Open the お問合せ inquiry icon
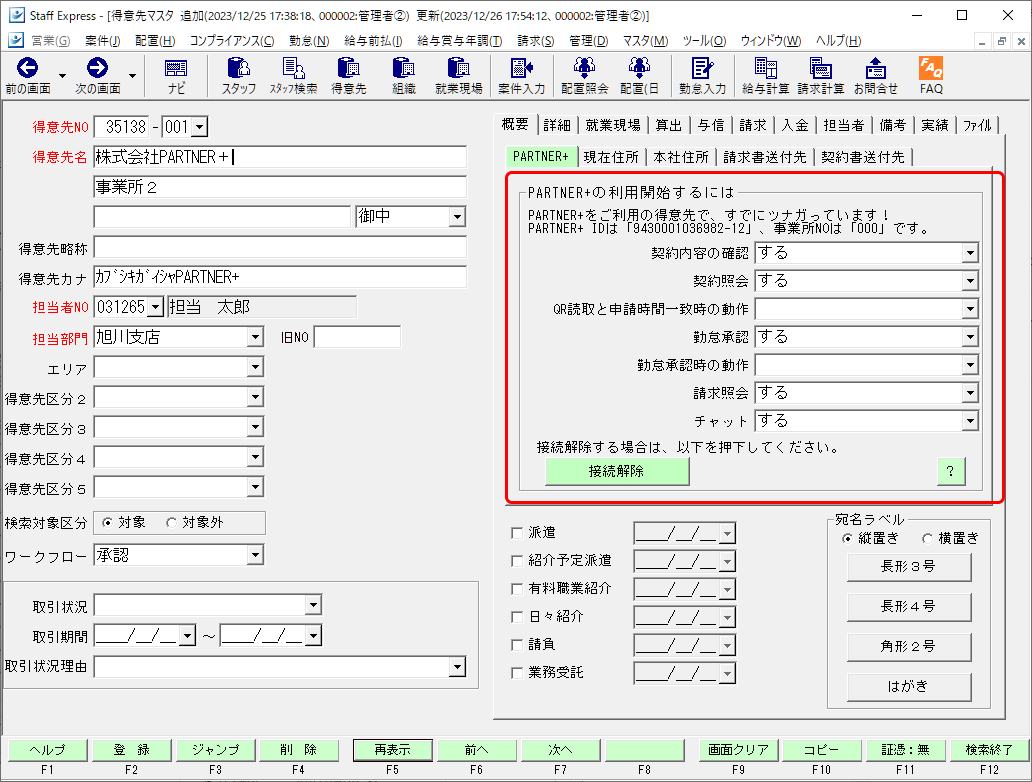 (875, 68)
